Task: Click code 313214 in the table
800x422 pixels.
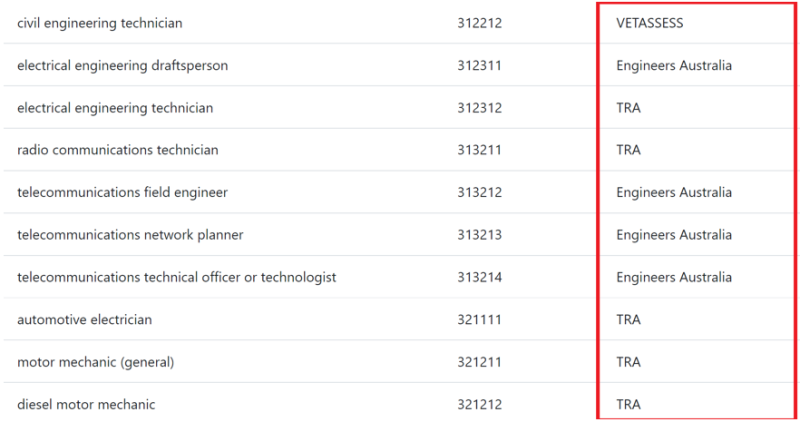Action: coord(479,277)
